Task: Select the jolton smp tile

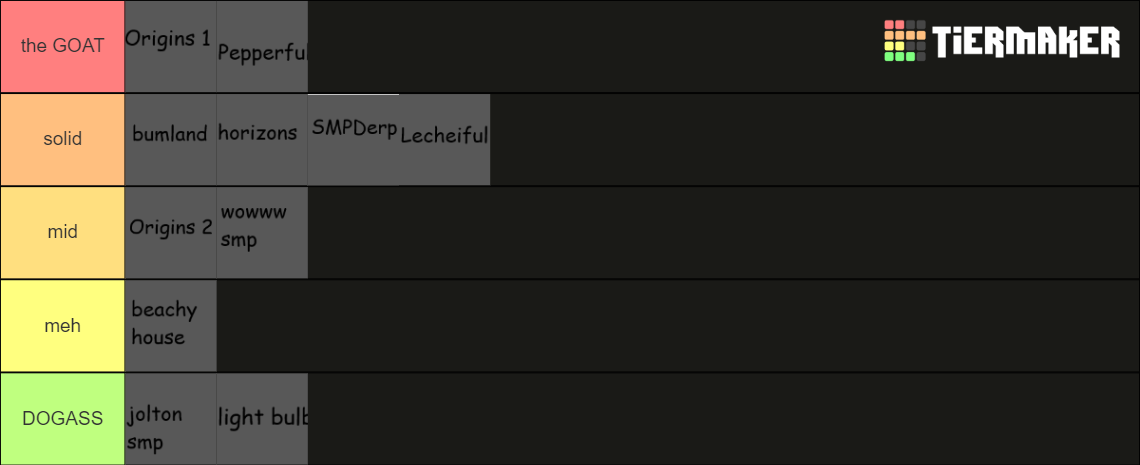Action: click(170, 418)
